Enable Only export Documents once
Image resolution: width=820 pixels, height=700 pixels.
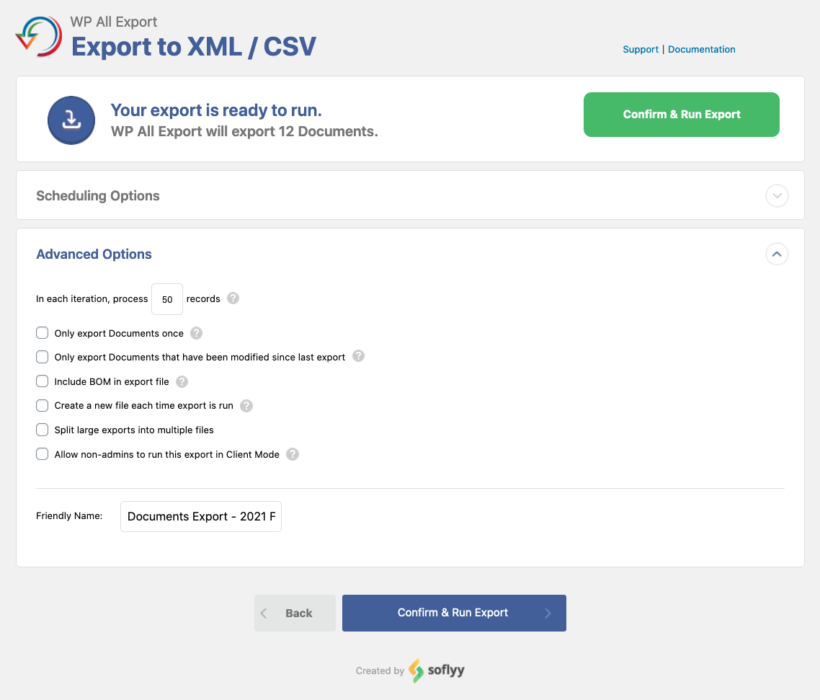[x=42, y=333]
